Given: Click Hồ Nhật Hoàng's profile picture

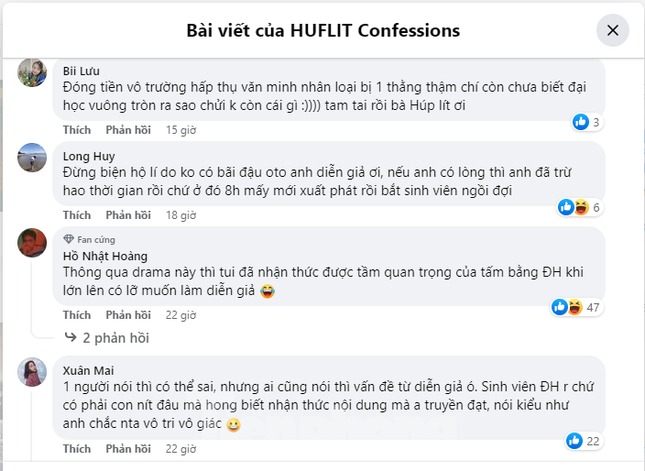Looking at the screenshot, I should (x=32, y=243).
